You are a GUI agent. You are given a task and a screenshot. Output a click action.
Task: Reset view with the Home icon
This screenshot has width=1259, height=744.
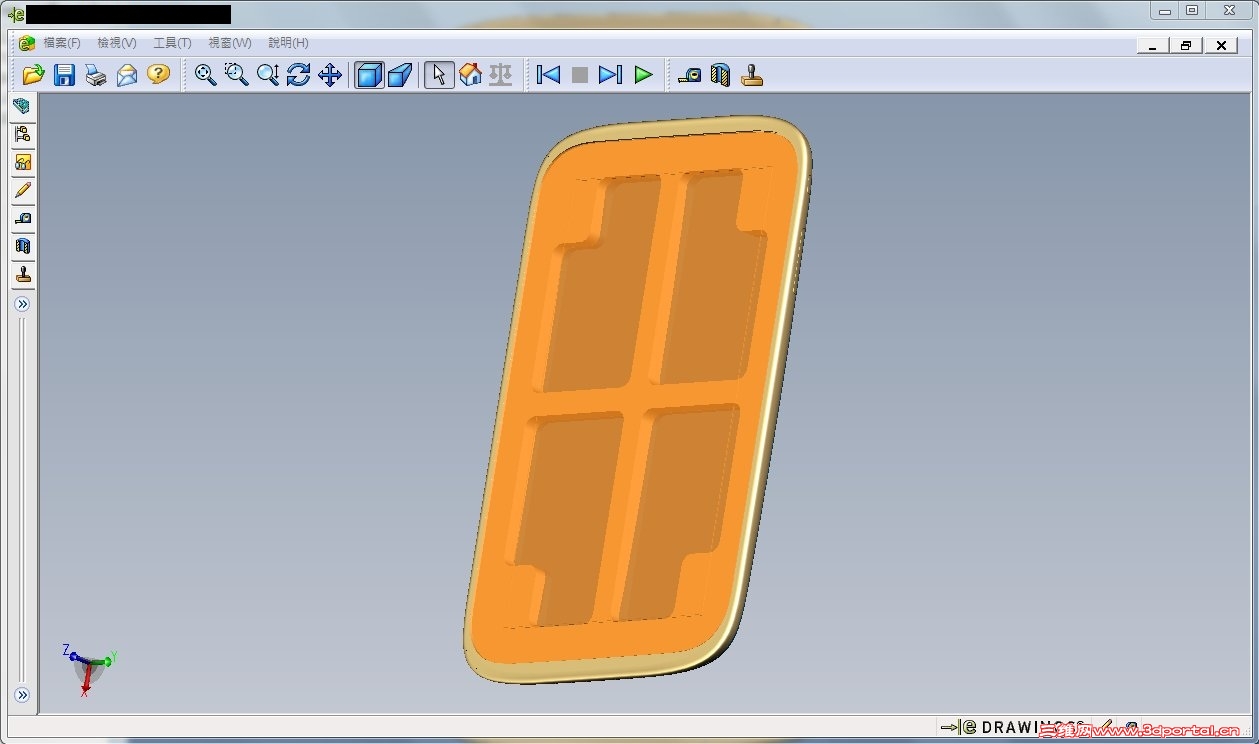click(x=470, y=75)
